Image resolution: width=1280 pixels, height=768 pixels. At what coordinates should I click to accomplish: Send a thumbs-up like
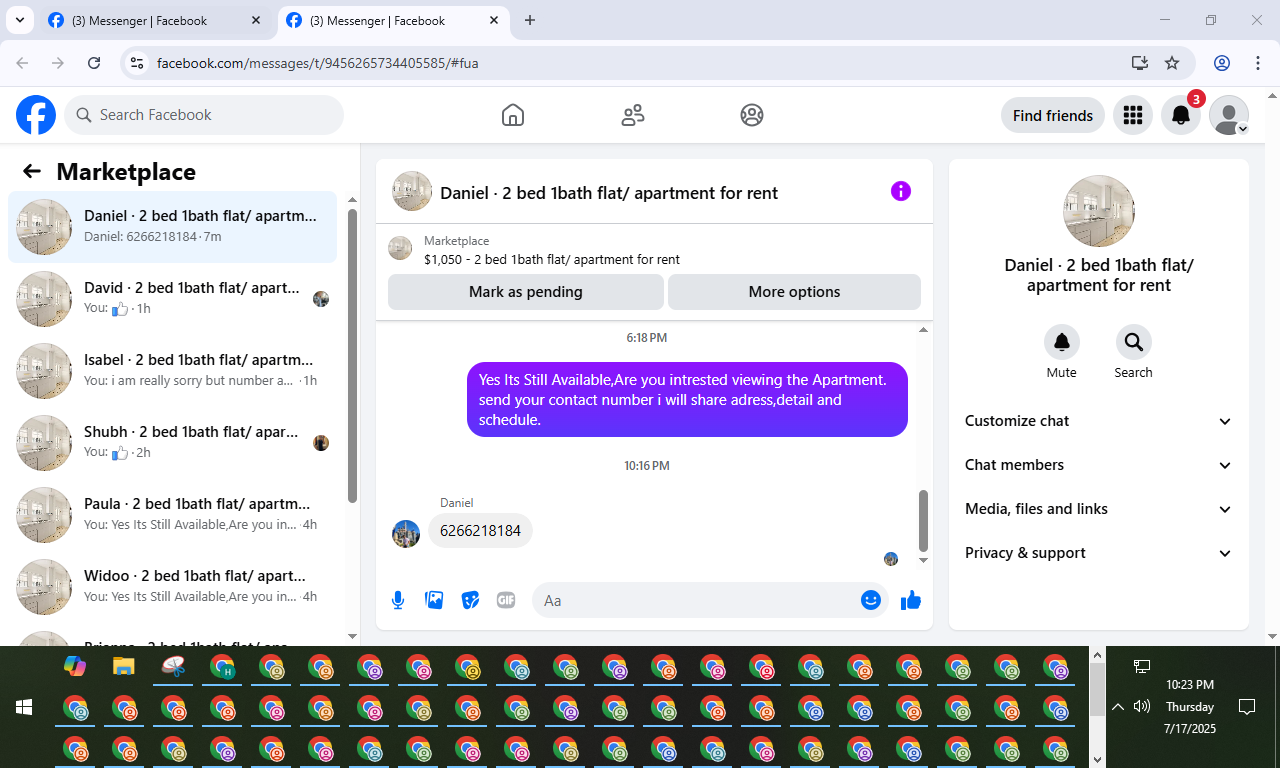click(x=911, y=600)
